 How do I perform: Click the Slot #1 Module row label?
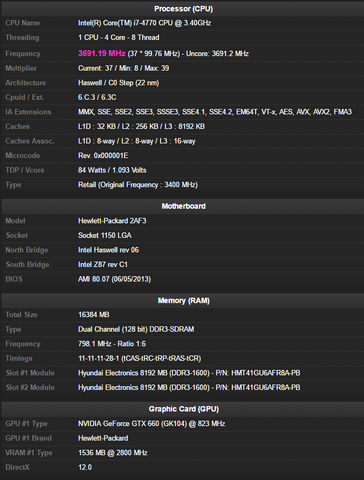[30, 373]
